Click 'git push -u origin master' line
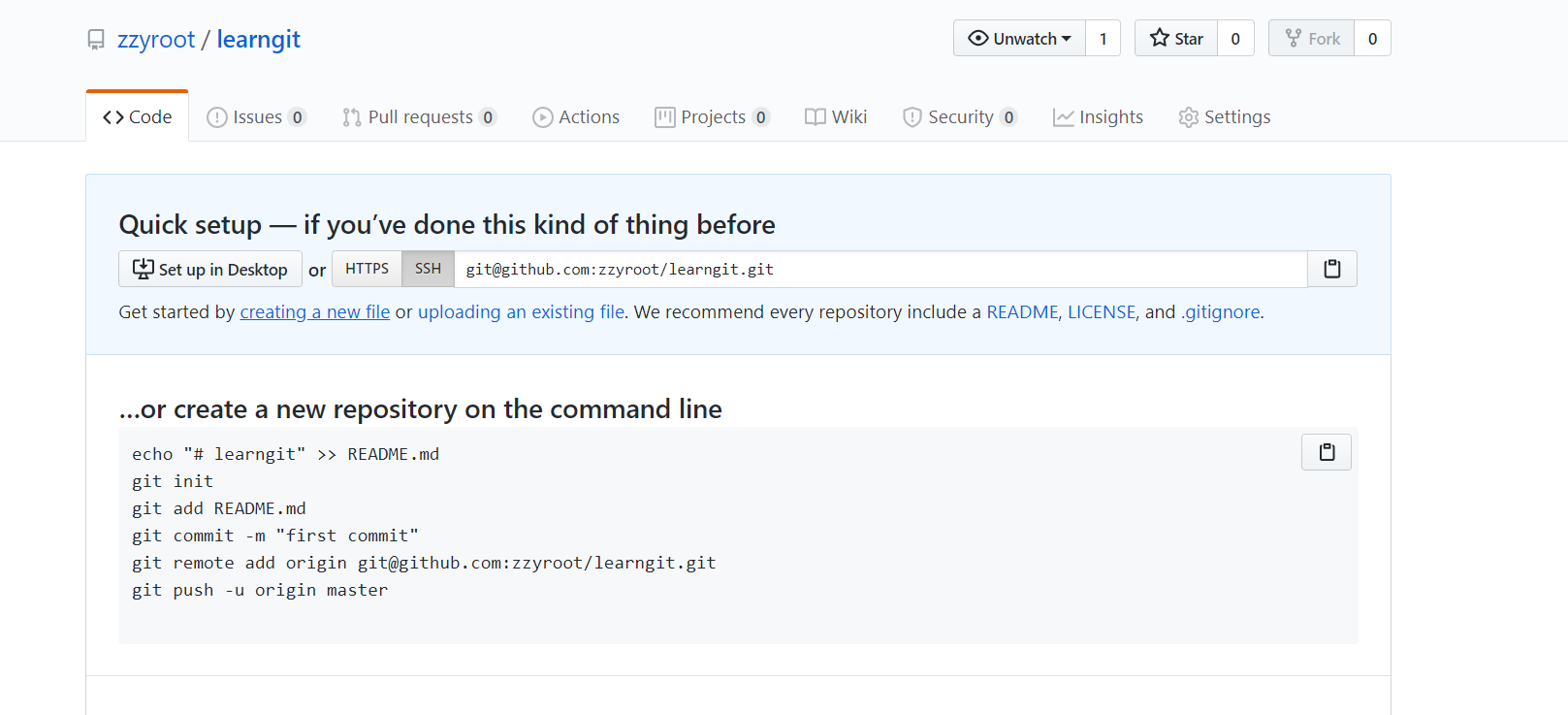 click(x=260, y=590)
